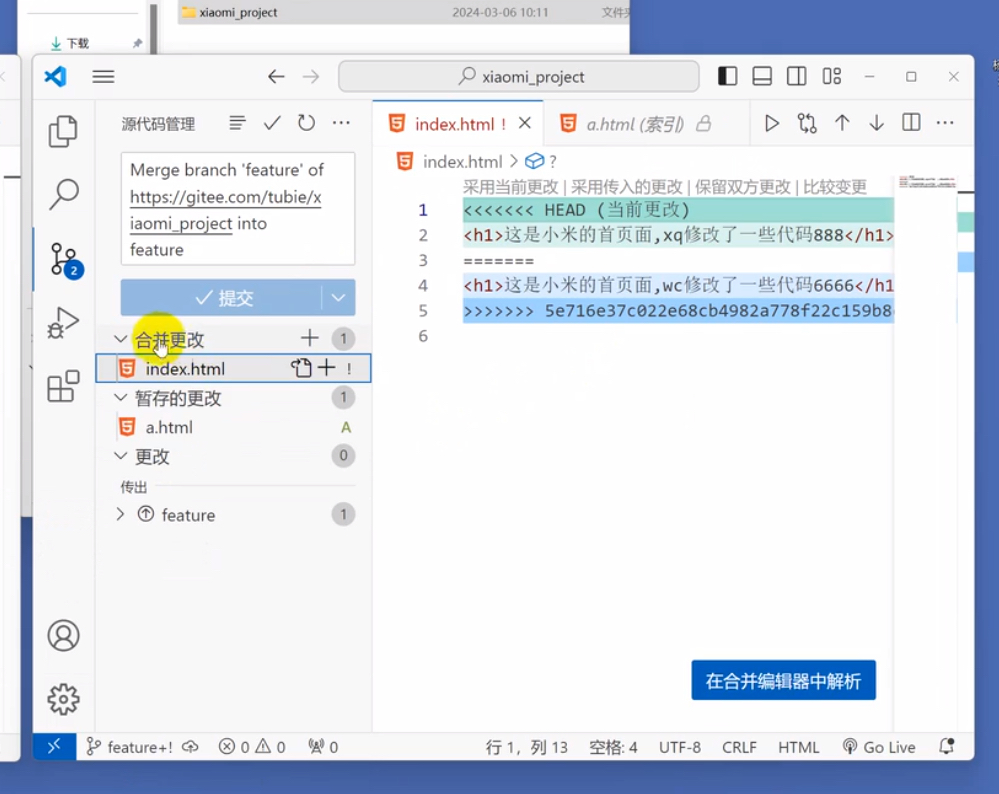Accept incoming change 采用传入的更改

coord(626,187)
